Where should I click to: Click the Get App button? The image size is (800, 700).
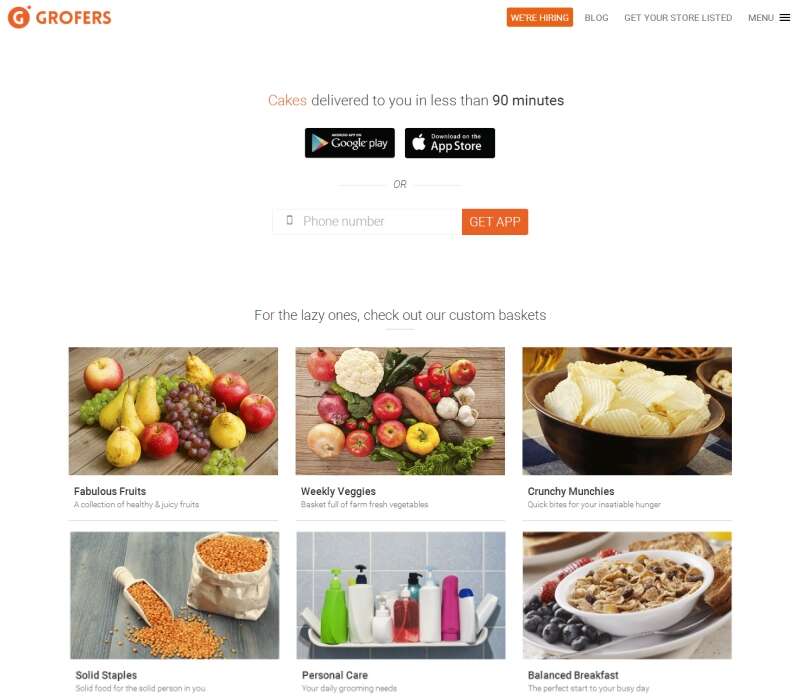tap(495, 222)
